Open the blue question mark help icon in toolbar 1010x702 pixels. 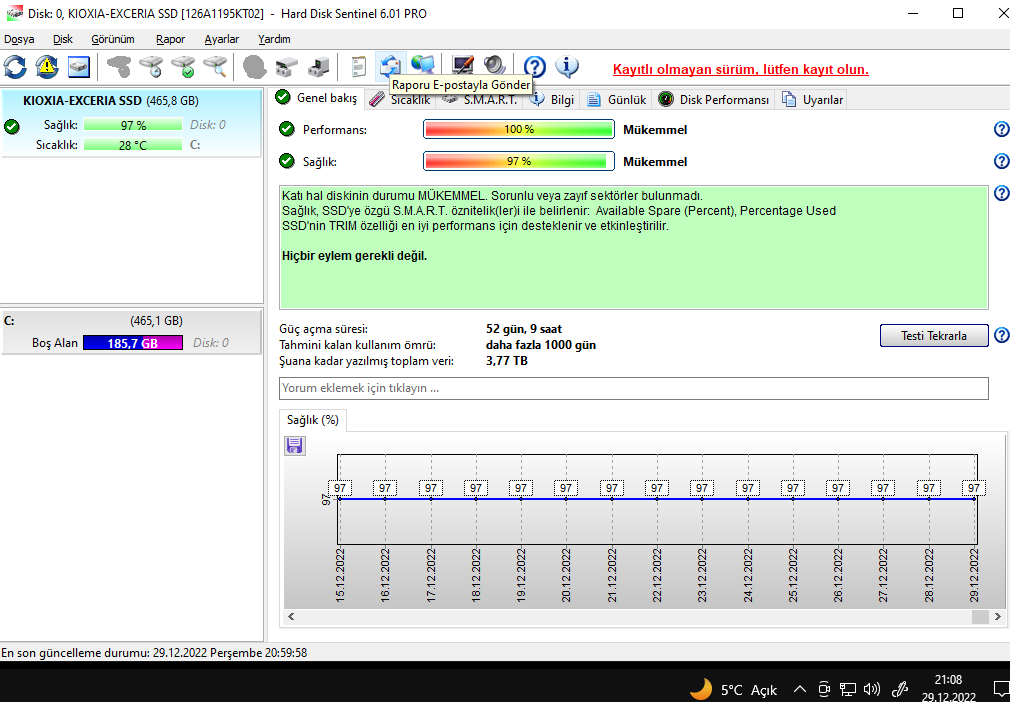coord(535,66)
